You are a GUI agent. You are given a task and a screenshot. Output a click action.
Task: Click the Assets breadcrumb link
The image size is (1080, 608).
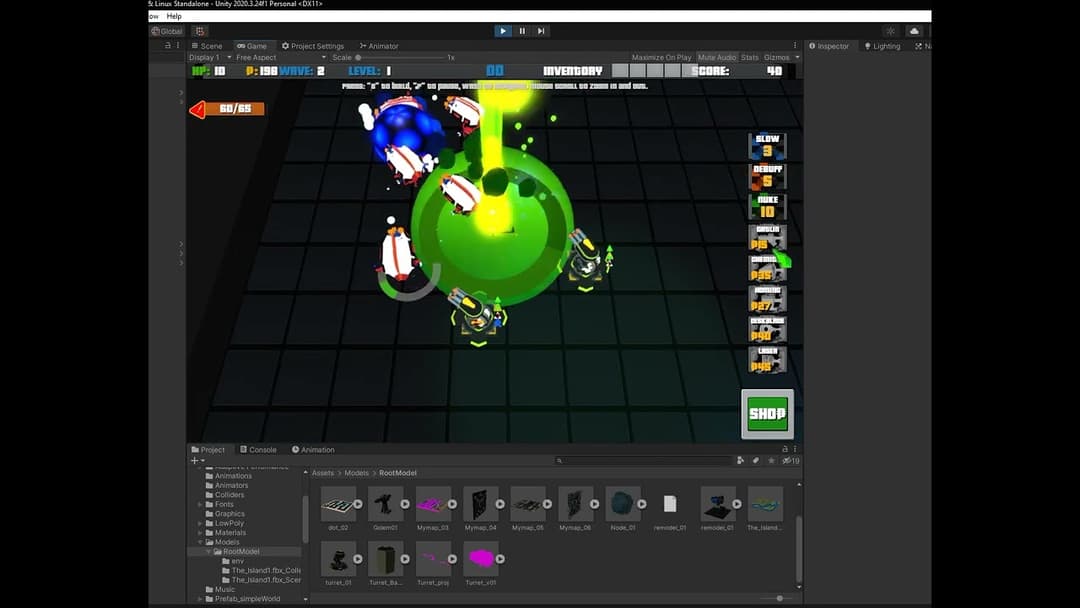click(322, 472)
